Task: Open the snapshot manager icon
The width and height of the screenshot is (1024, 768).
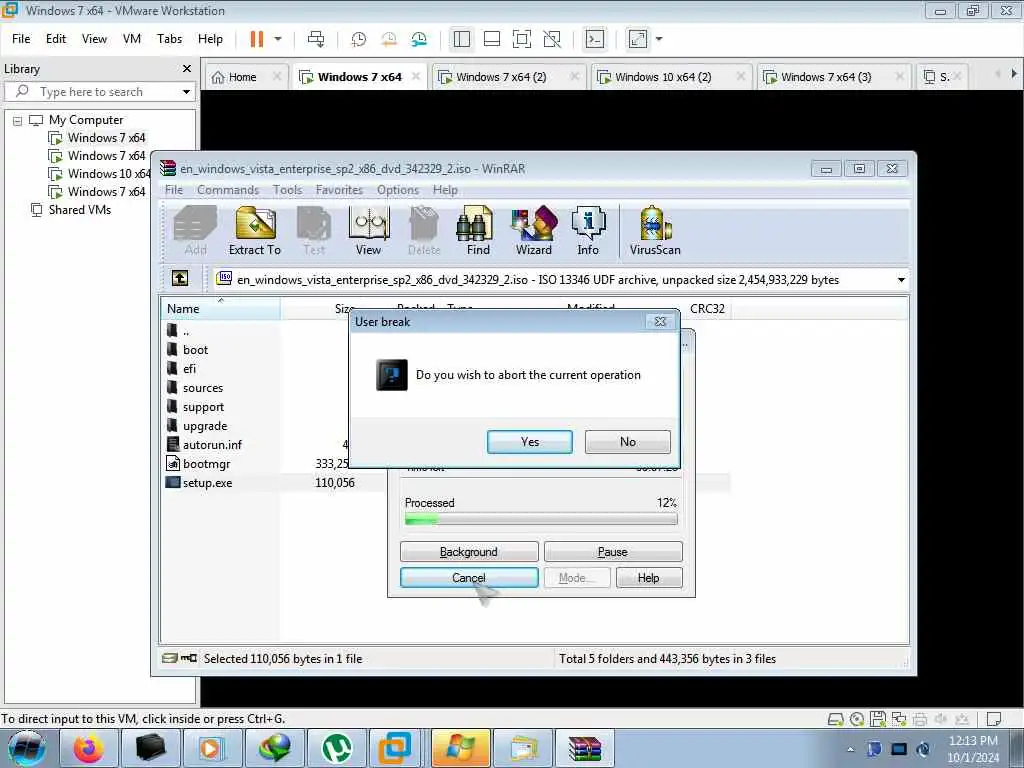Action: tap(419, 39)
